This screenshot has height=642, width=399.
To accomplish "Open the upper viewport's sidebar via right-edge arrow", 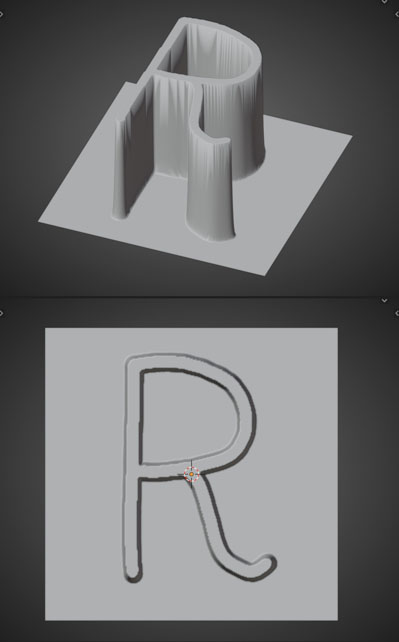I will tap(397, 14).
